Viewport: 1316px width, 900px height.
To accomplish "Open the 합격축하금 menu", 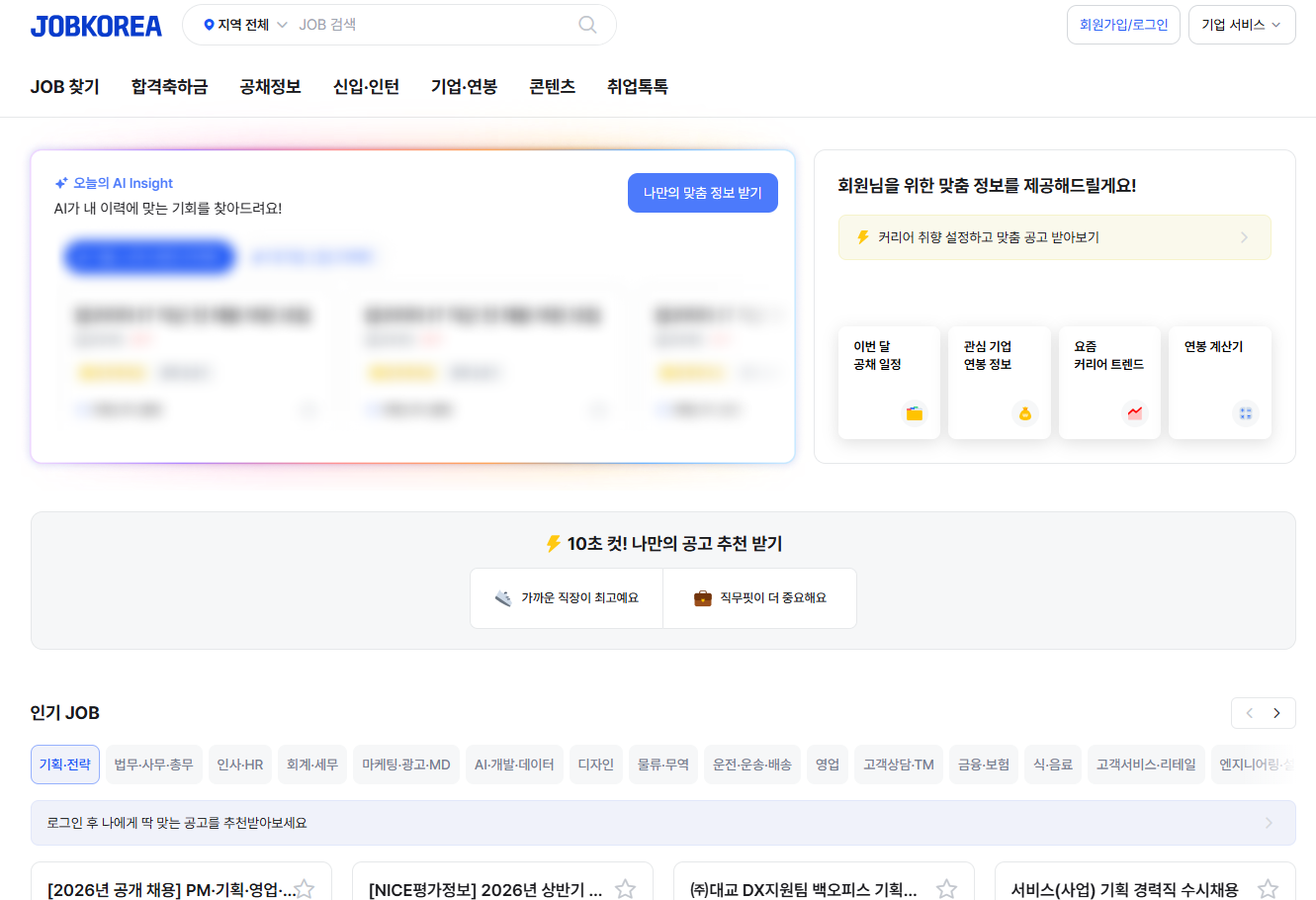I will (x=169, y=87).
